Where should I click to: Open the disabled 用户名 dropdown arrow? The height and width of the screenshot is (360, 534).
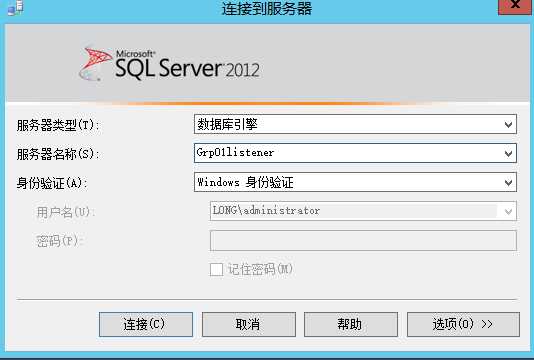point(508,211)
